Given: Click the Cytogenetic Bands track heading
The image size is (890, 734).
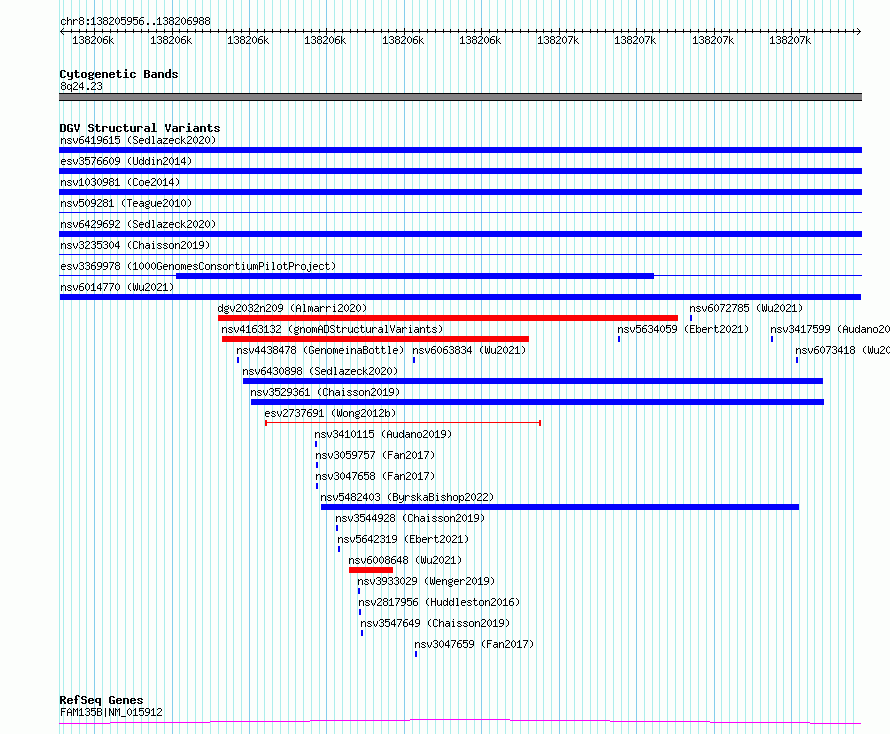Looking at the screenshot, I should tap(119, 74).
